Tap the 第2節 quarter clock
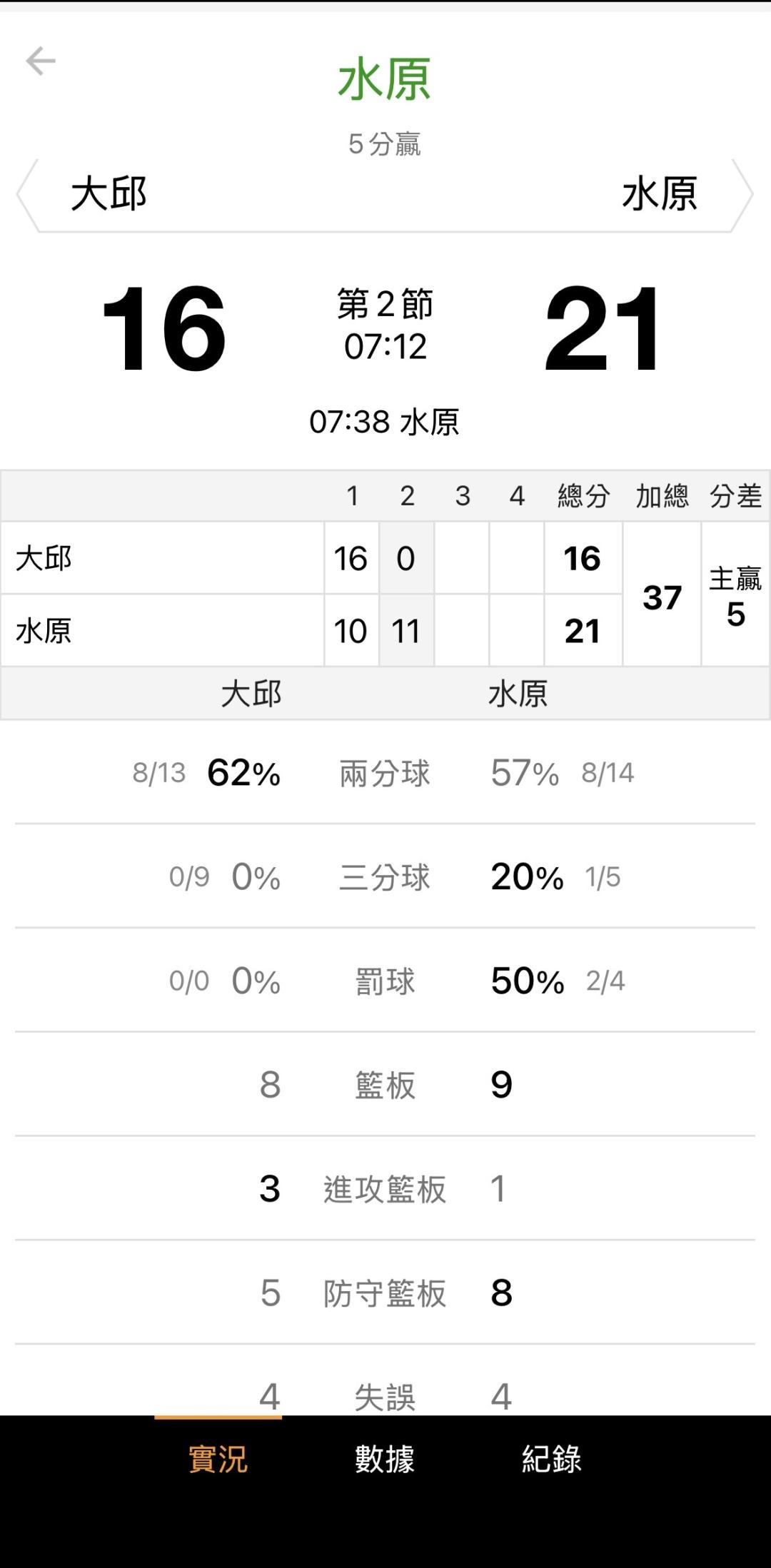 coord(385,325)
